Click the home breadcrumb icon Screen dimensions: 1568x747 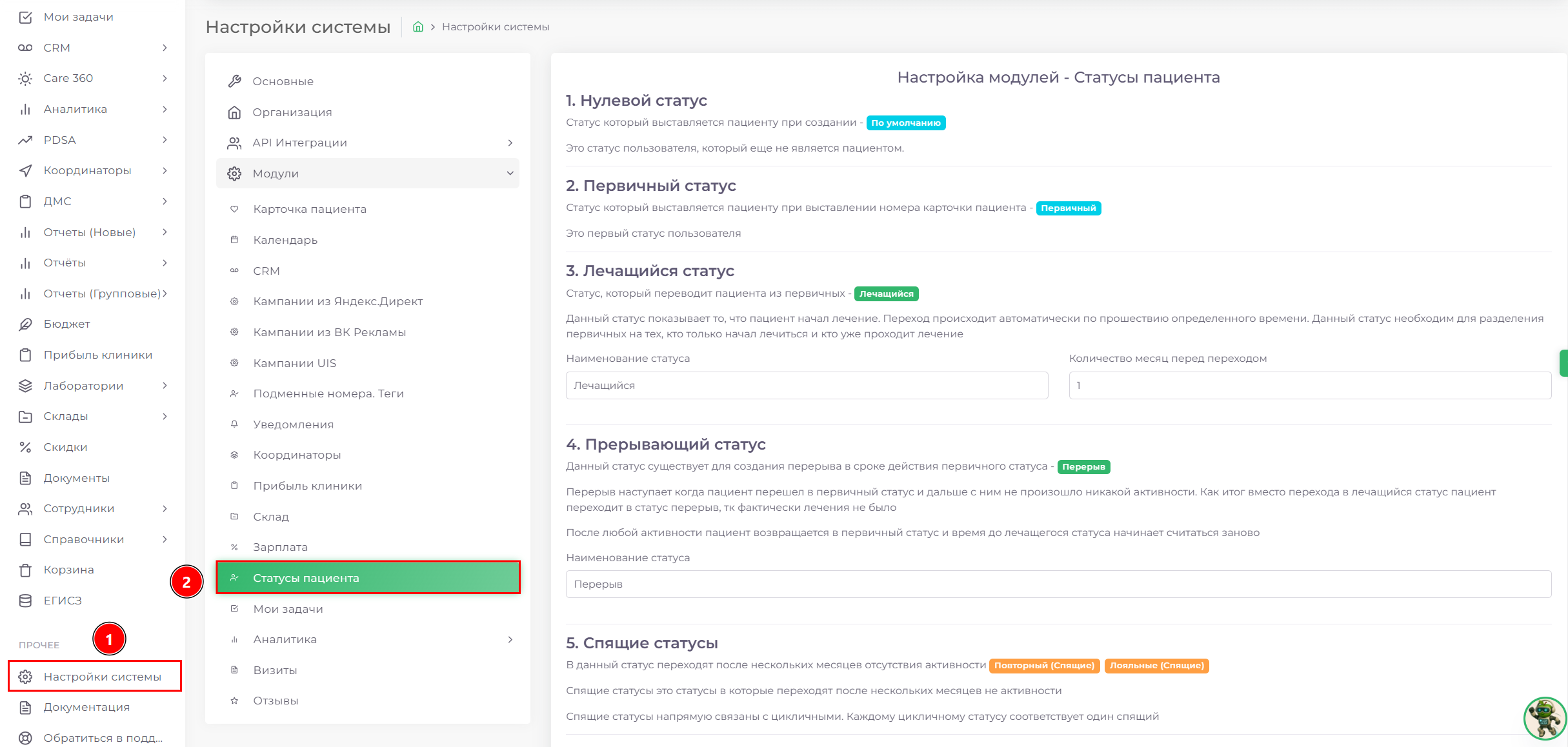click(418, 27)
